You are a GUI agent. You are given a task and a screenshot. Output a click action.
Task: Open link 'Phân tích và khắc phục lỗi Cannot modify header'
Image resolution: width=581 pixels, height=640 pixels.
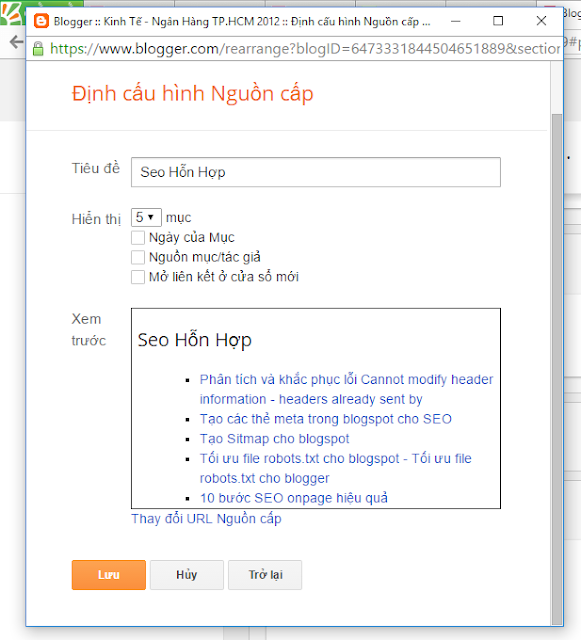[x=346, y=389]
